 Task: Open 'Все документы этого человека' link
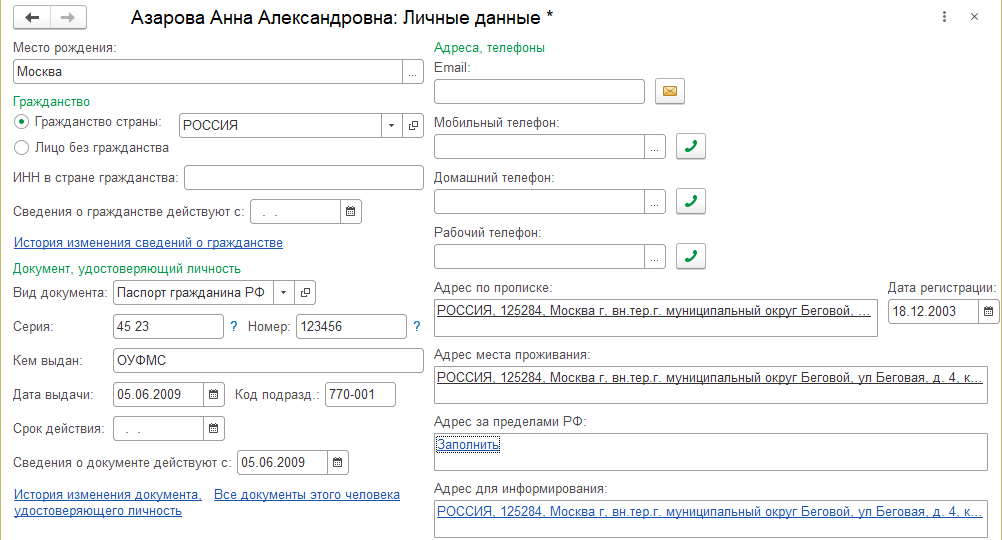click(x=307, y=494)
